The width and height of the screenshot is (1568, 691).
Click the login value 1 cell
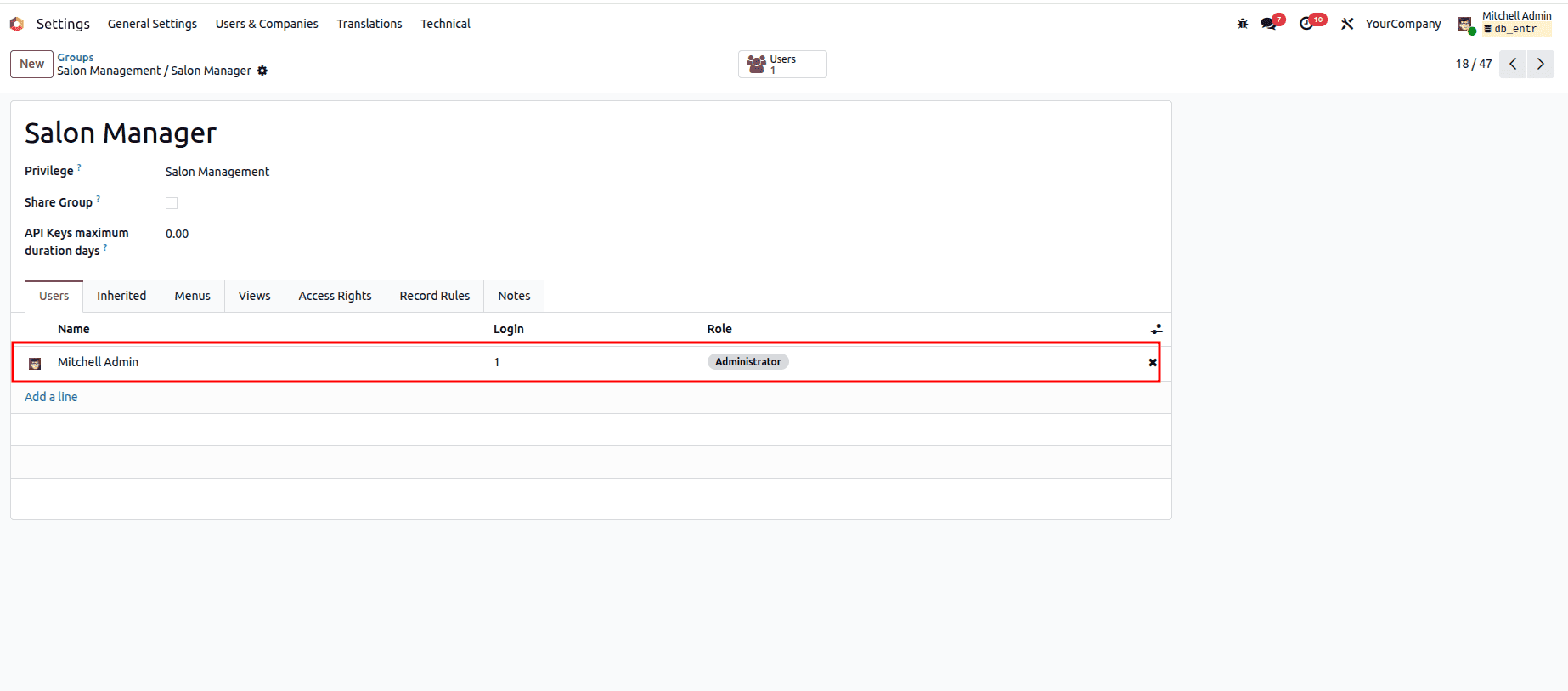tap(497, 362)
